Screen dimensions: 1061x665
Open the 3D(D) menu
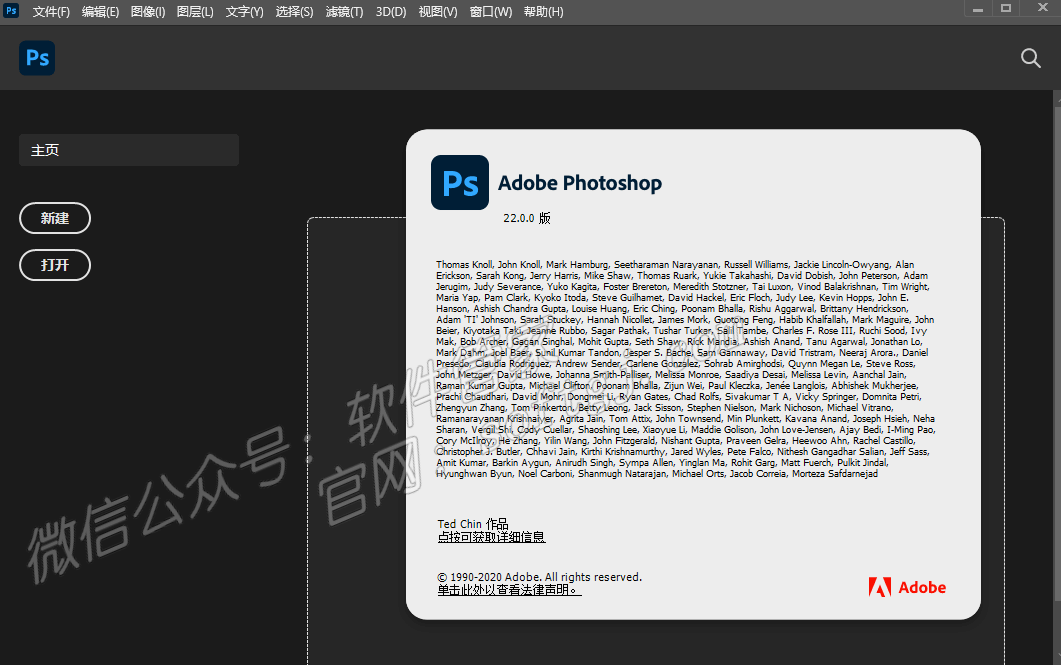point(390,12)
